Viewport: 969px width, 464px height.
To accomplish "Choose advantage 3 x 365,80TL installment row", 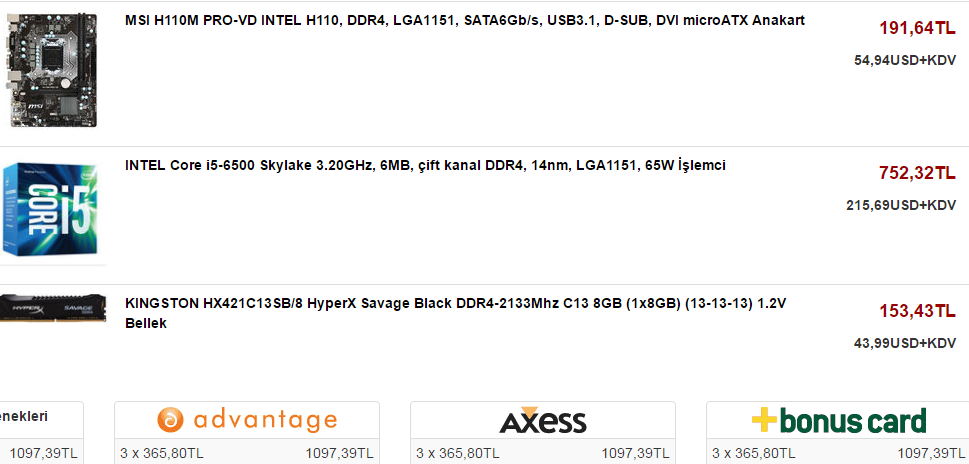I will coord(247,453).
